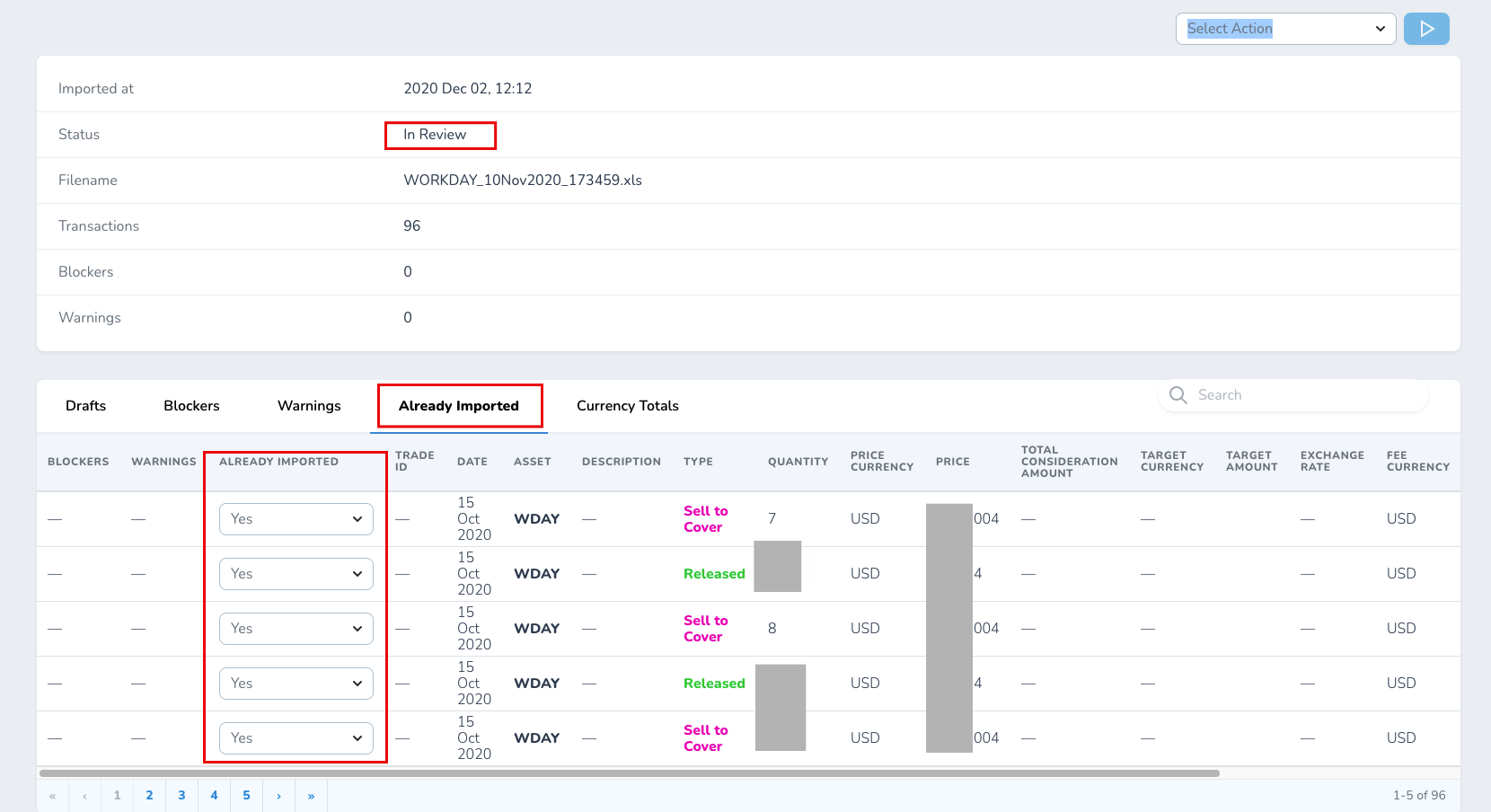Expand third row Already Imported Yes dropdown
1491x812 pixels.
click(296, 629)
